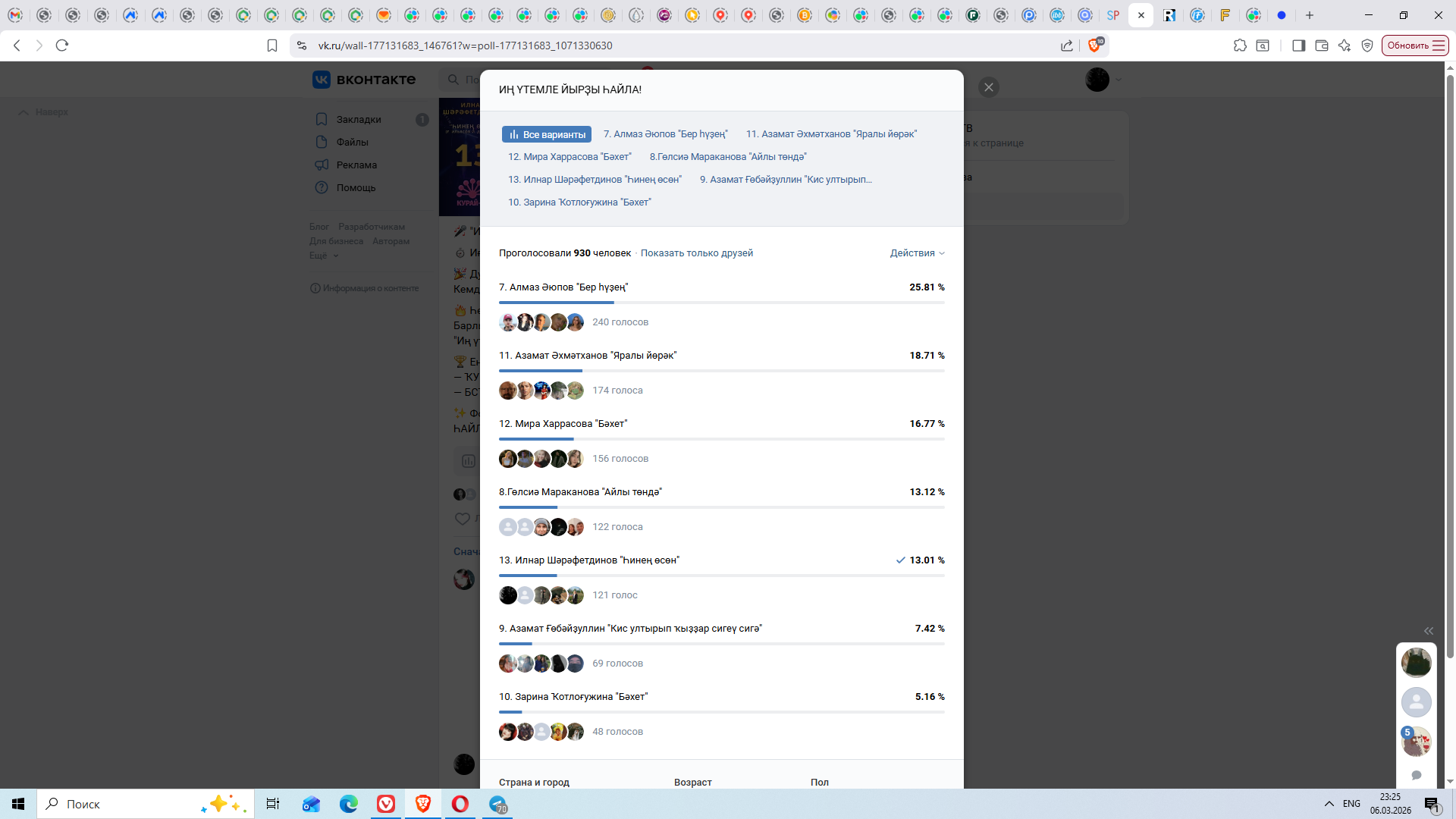This screenshot has height=819, width=1456.
Task: Click the 240 голосов voters list
Action: [x=620, y=322]
